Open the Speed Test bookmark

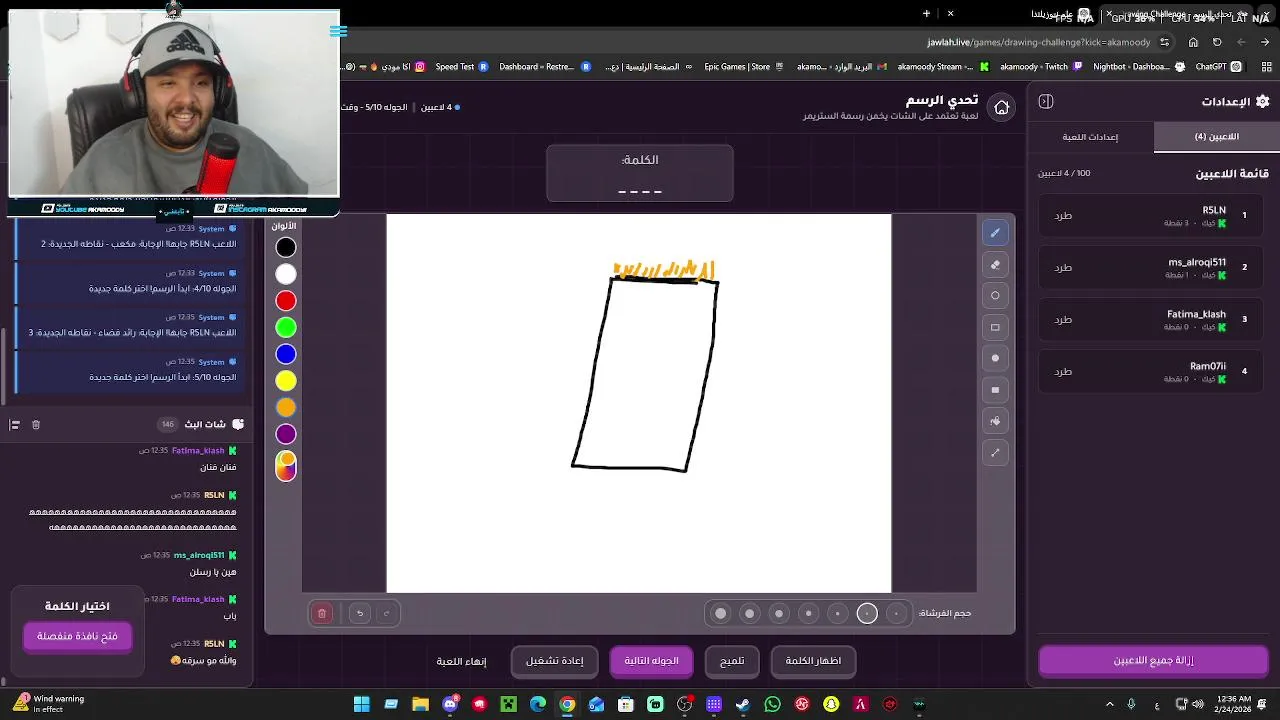point(462,67)
